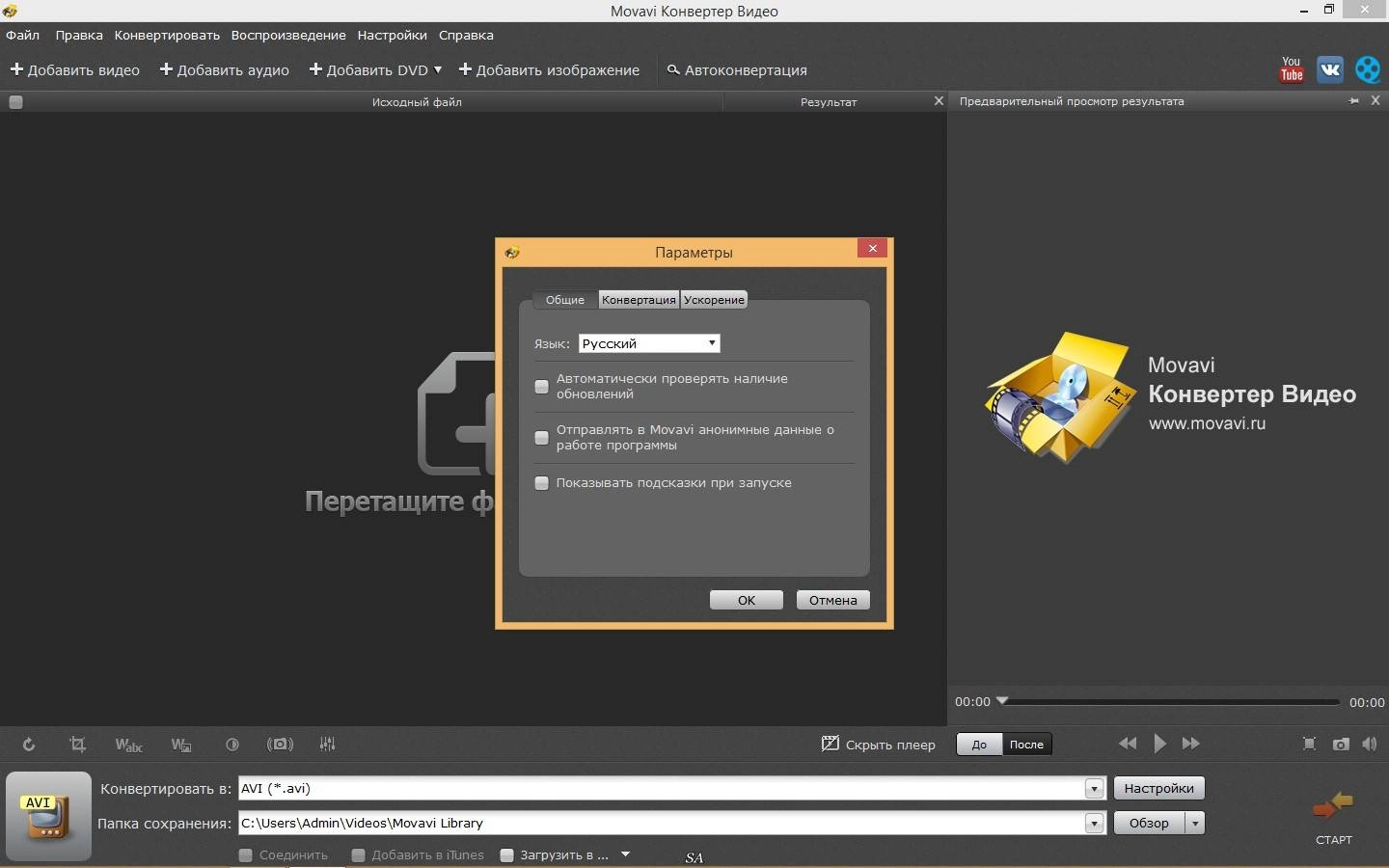Toggle the Upload to checkbox
Screen dimensions: 1389x868
click(x=506, y=854)
